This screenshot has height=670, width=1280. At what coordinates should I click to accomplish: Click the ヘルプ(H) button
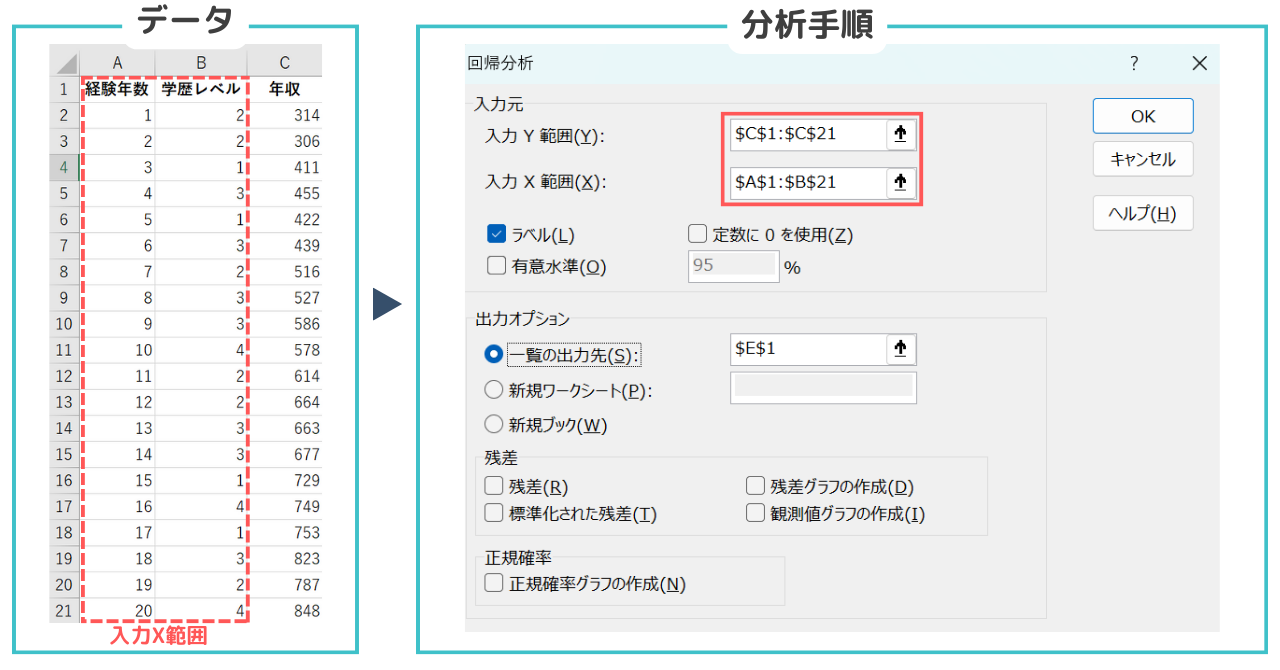click(x=1143, y=213)
